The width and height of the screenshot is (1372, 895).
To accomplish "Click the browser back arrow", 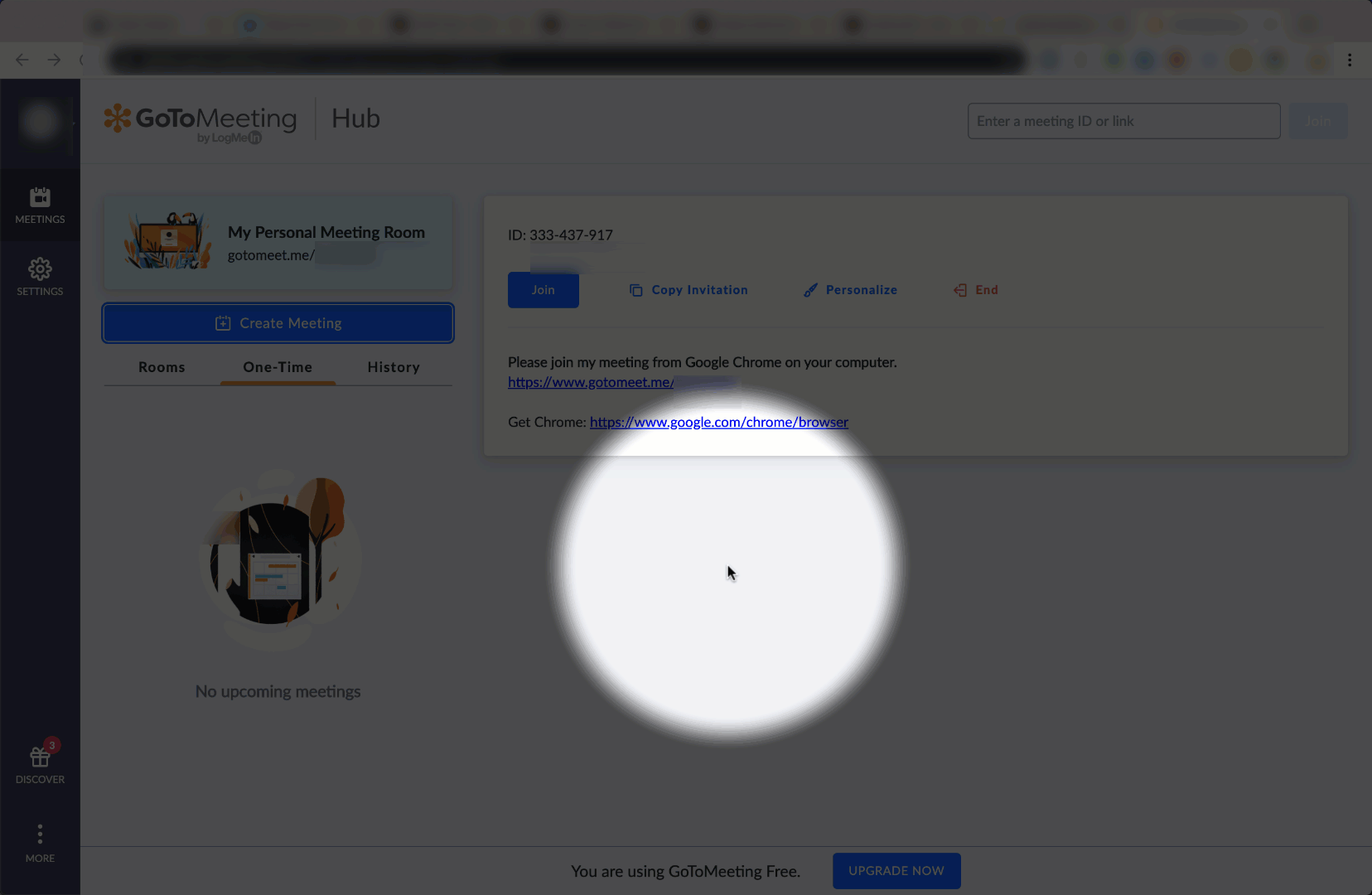I will pos(22,60).
